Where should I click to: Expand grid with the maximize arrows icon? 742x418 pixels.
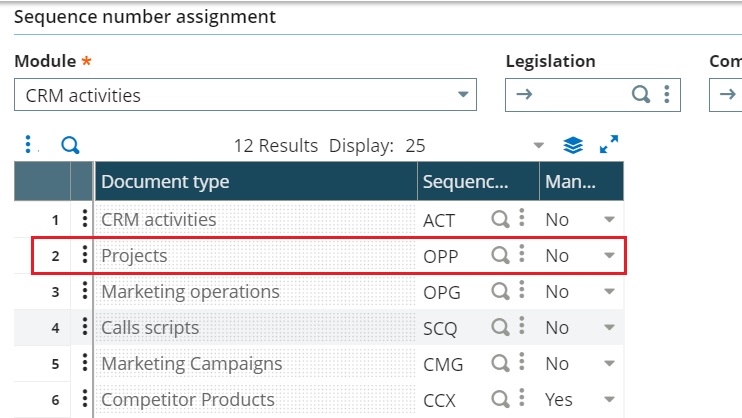point(609,144)
